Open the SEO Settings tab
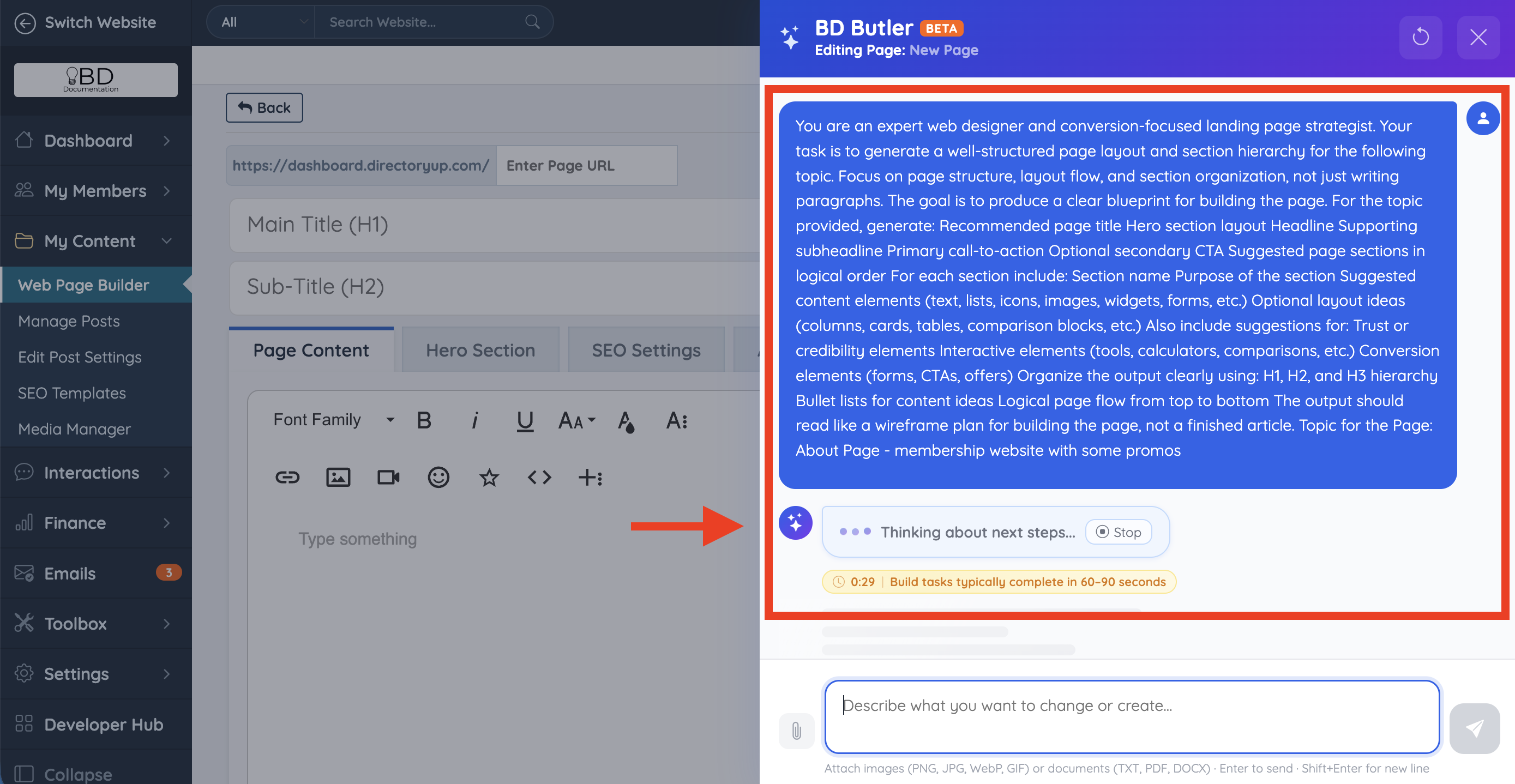 coord(646,351)
